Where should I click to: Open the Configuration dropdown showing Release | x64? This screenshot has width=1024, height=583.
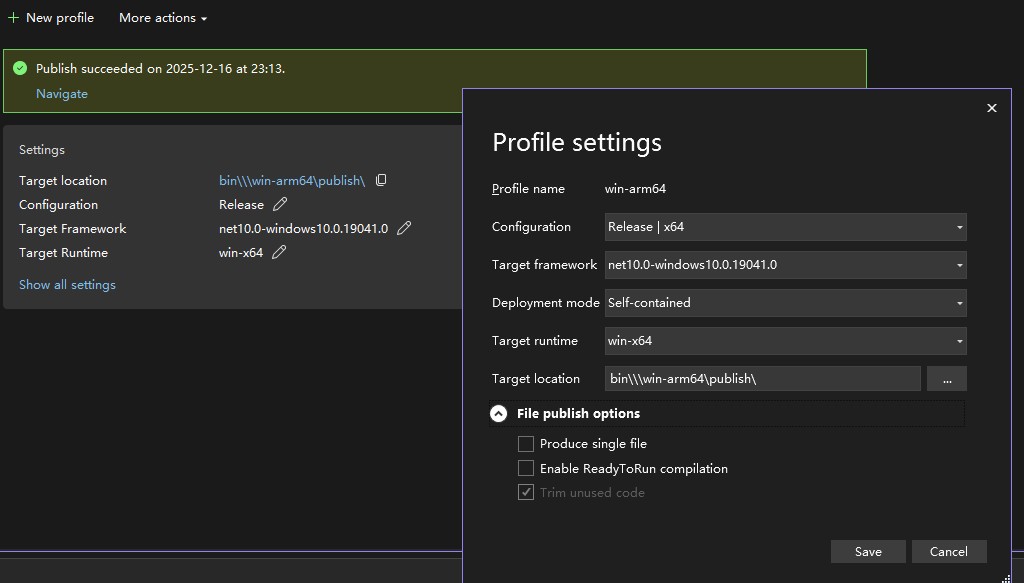785,227
